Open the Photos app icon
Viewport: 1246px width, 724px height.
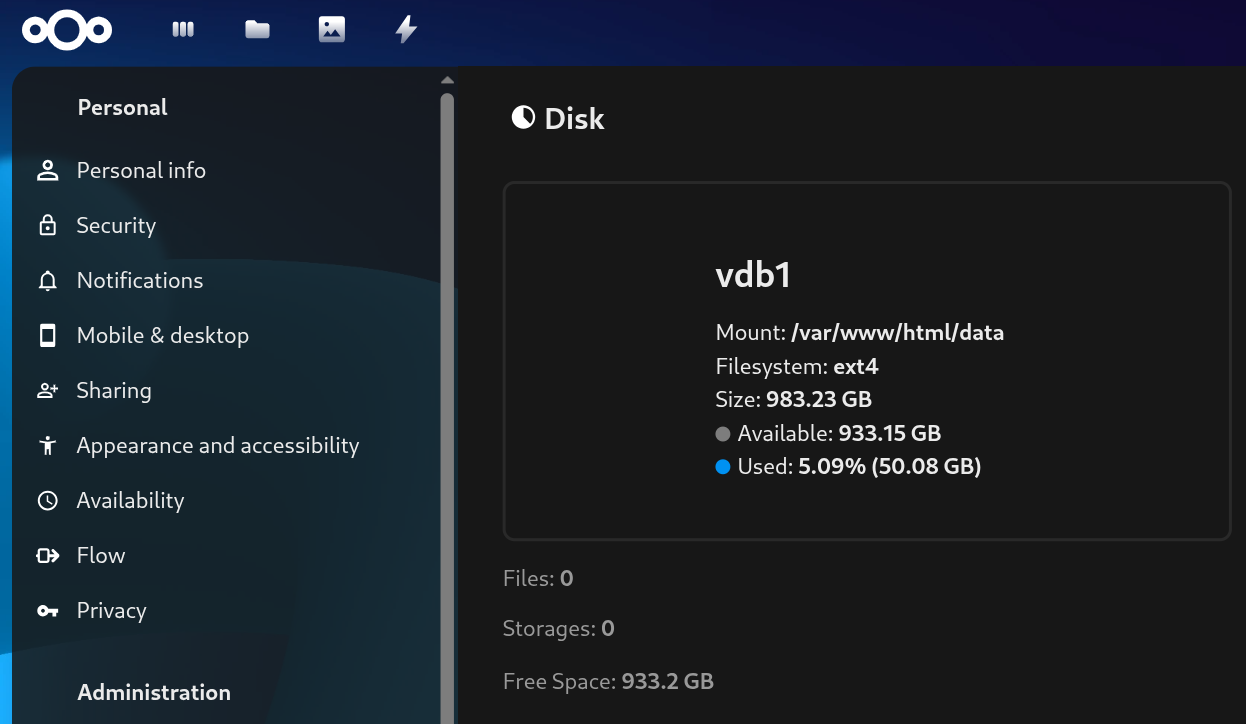(x=332, y=30)
